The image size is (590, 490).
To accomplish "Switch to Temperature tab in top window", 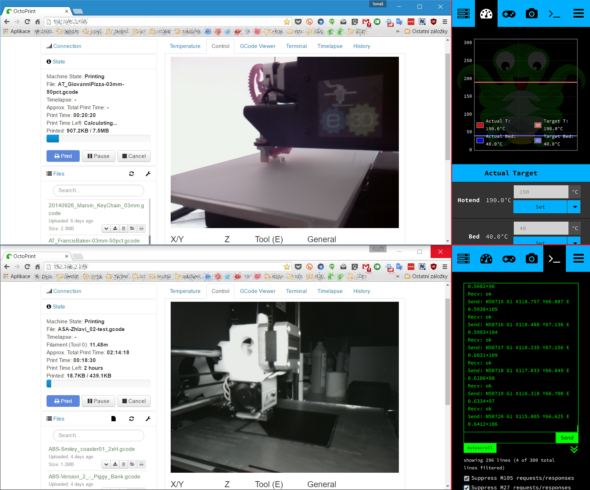I will [x=185, y=46].
